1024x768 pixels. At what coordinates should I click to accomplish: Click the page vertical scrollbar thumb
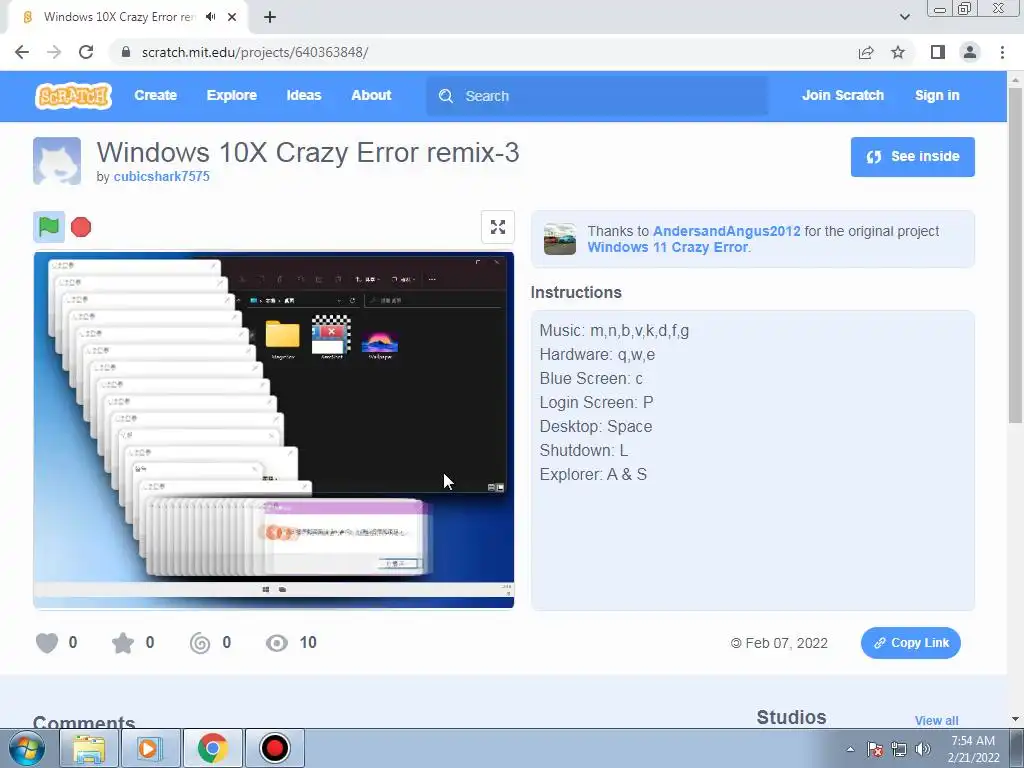click(x=1015, y=255)
